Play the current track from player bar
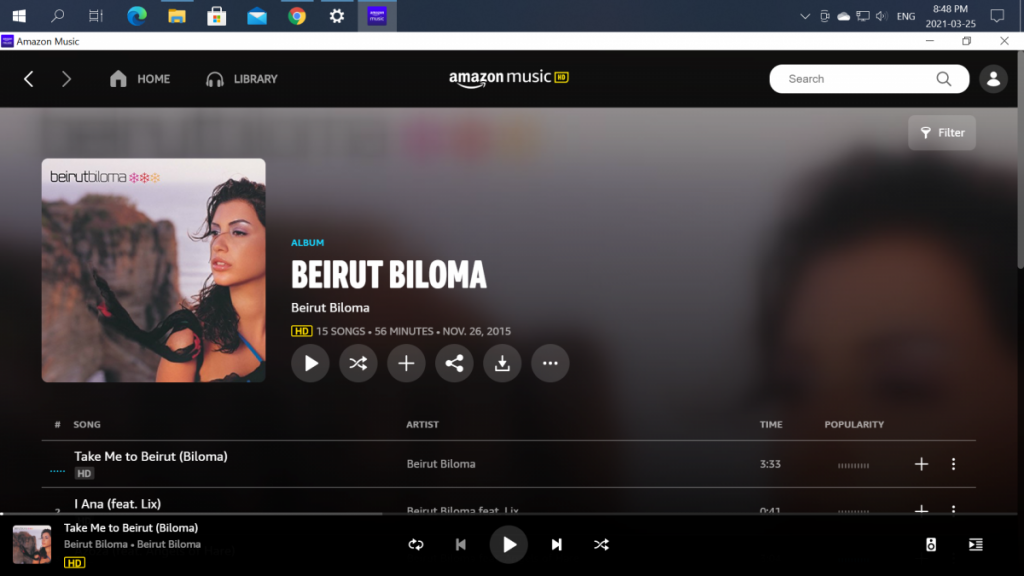 tap(509, 545)
